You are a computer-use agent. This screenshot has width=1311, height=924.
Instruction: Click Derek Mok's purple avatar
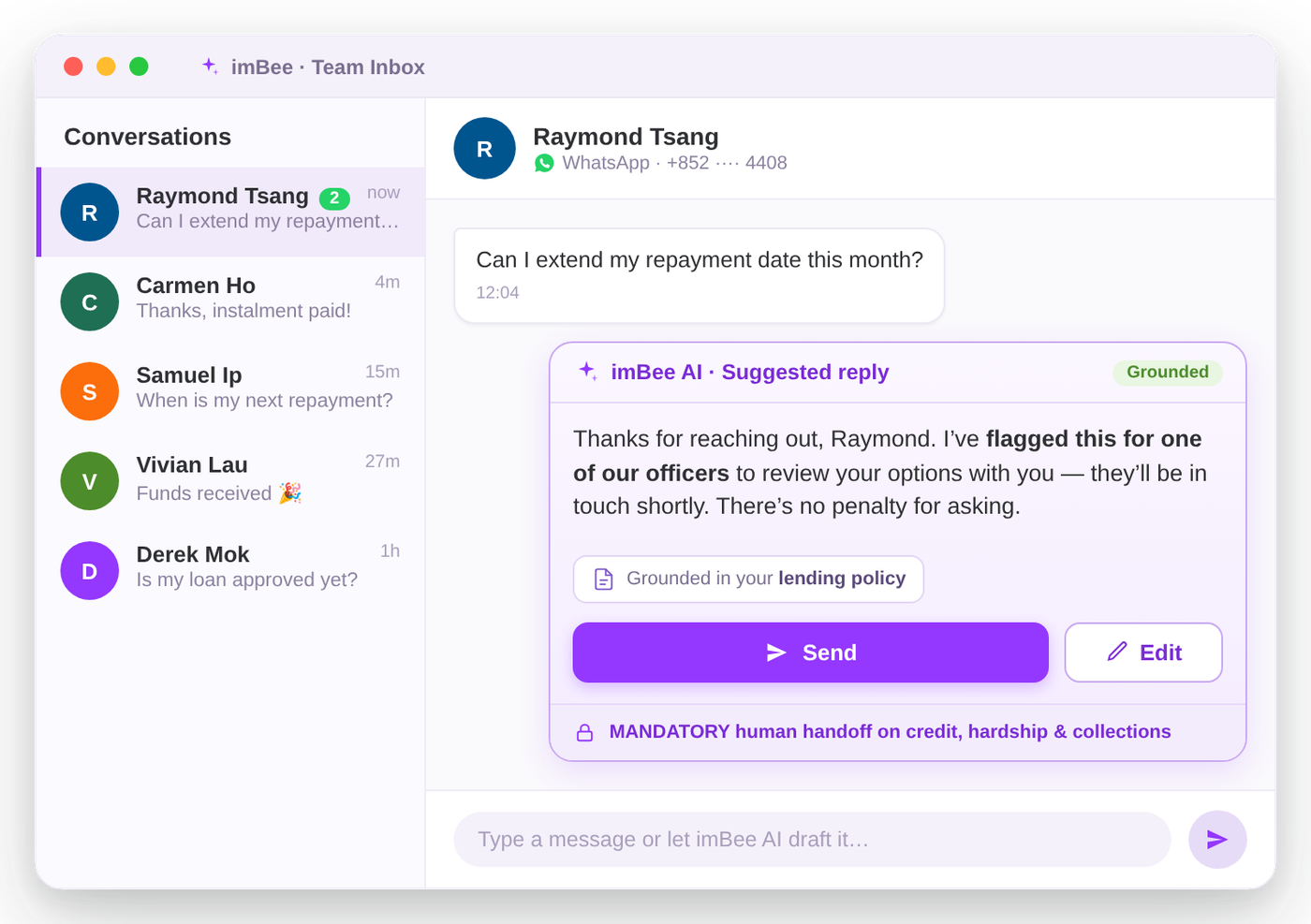pos(90,571)
